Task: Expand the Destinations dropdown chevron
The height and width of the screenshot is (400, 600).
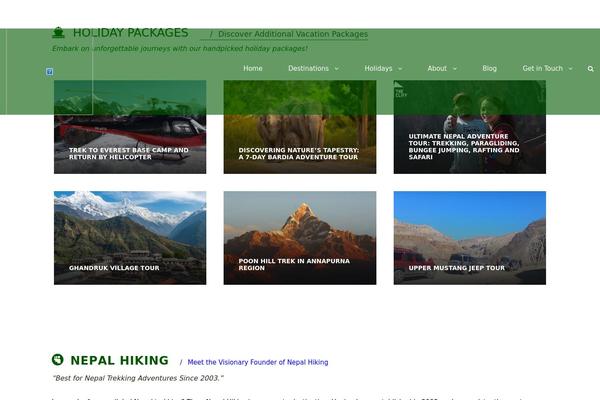Action: [336, 69]
